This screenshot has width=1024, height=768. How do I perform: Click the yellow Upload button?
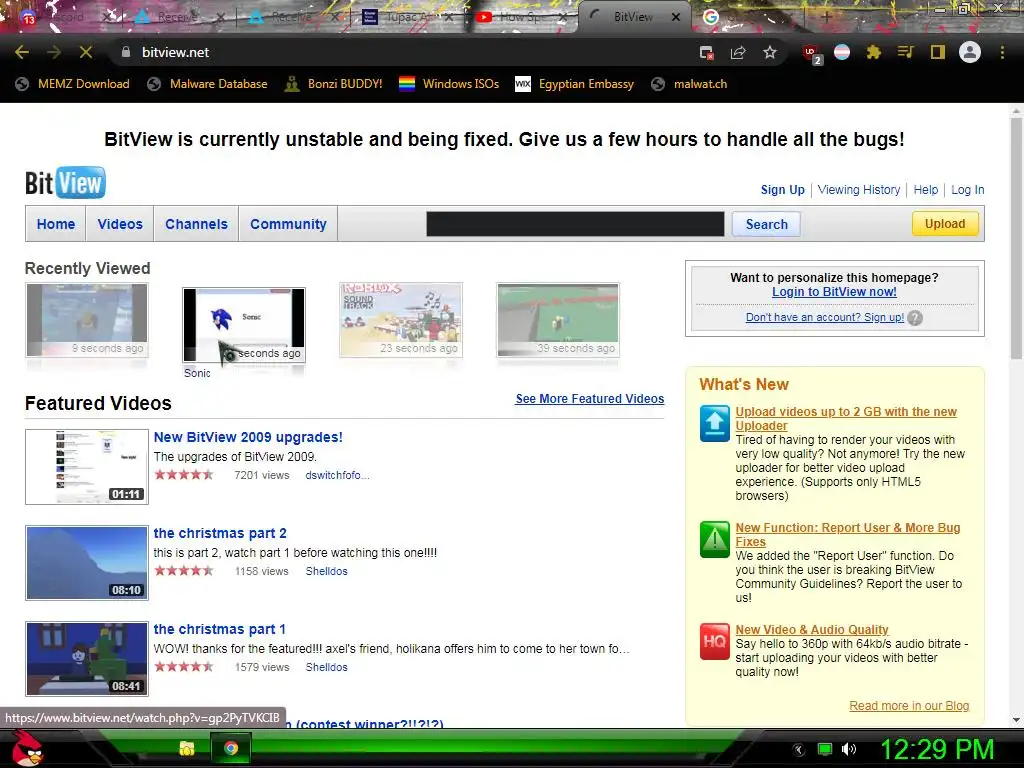point(945,223)
